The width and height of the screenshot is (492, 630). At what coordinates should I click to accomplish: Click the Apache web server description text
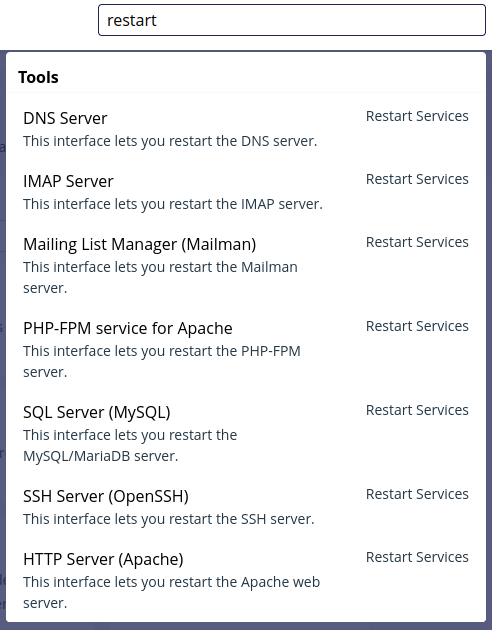171,593
